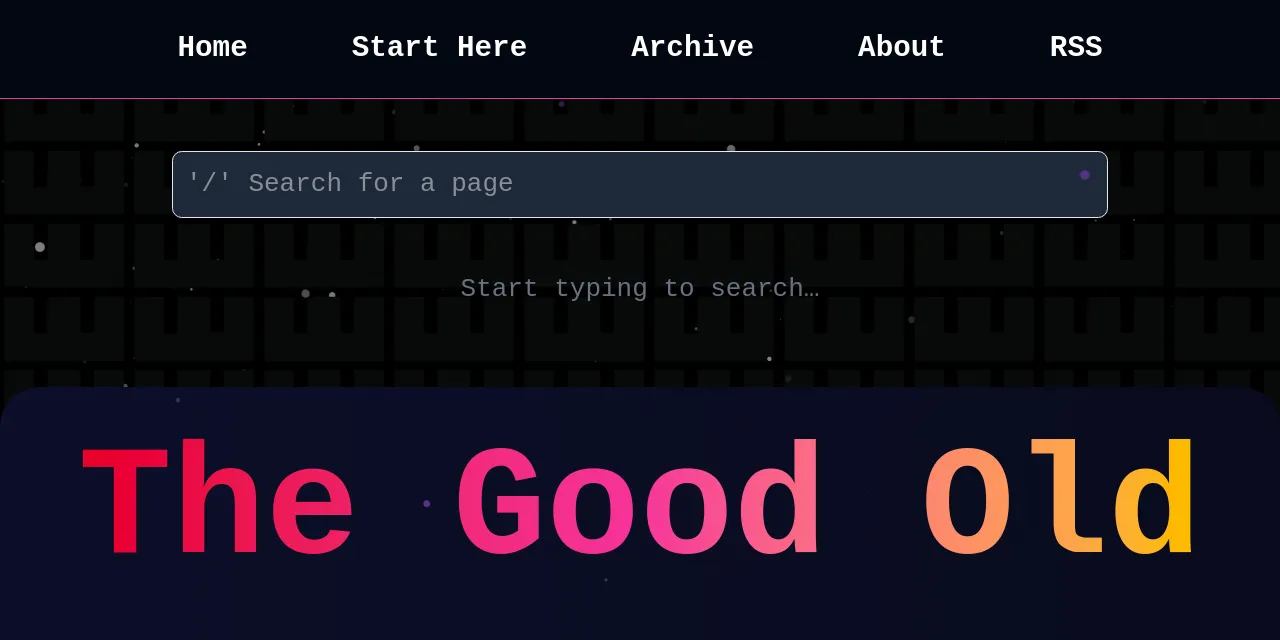This screenshot has width=1280, height=640.
Task: Click the word 'Here' in Start Here
Action: tap(491, 47)
